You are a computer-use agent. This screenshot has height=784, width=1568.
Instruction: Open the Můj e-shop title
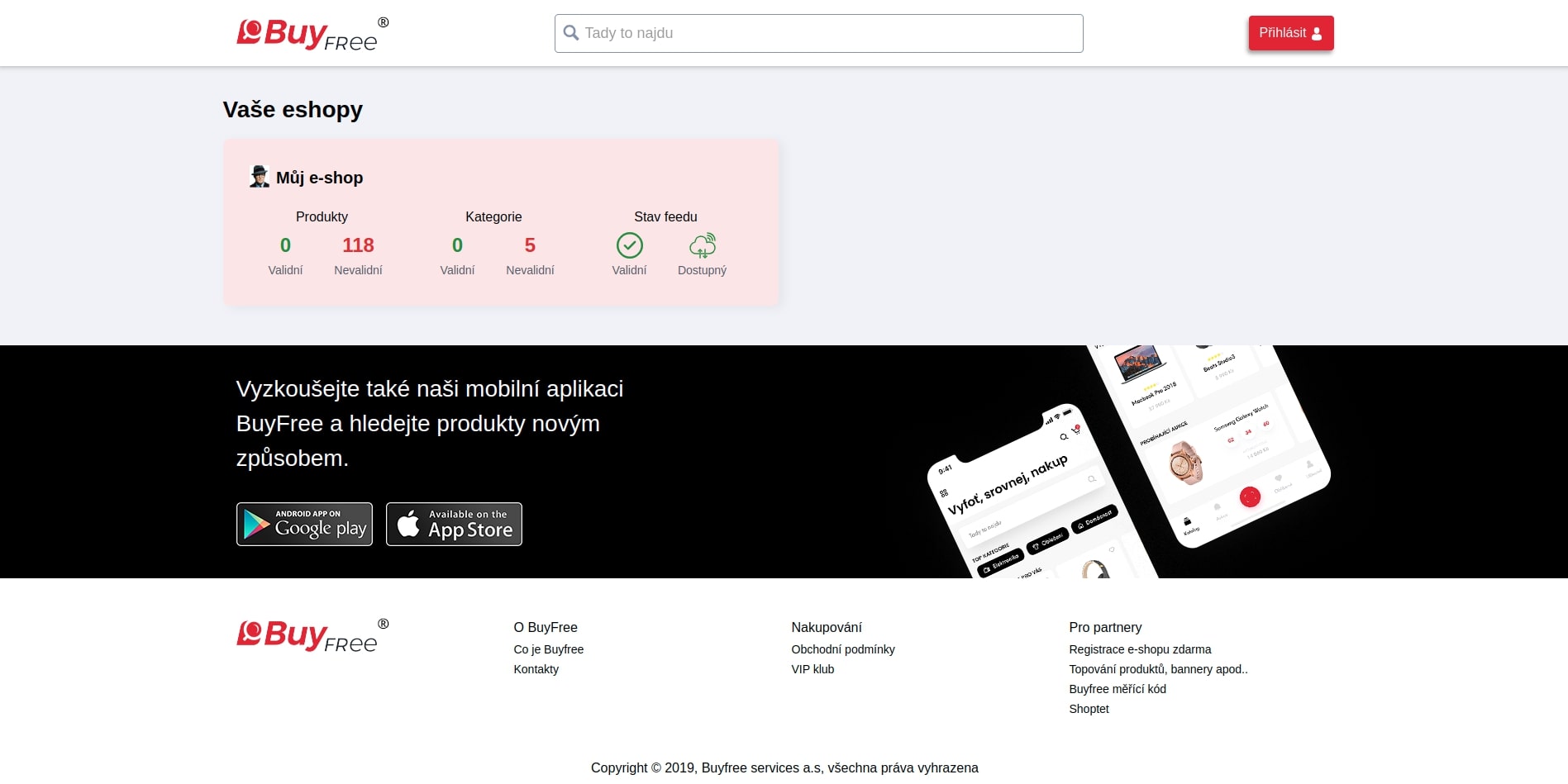point(319,178)
